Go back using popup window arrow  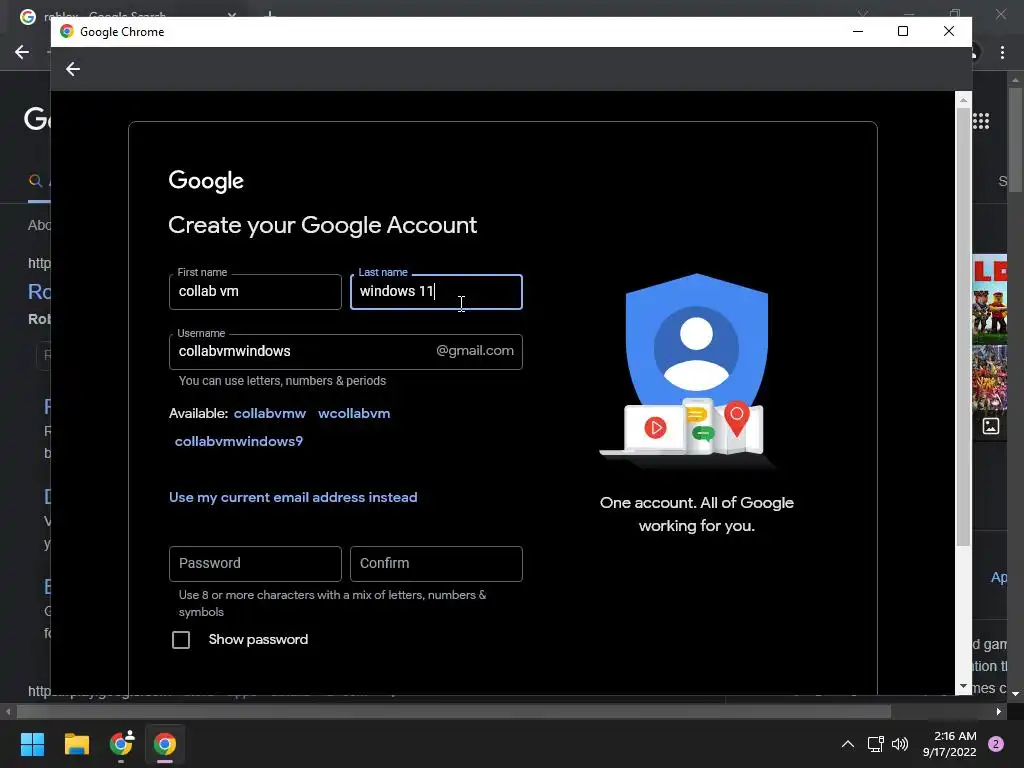pyautogui.click(x=72, y=69)
